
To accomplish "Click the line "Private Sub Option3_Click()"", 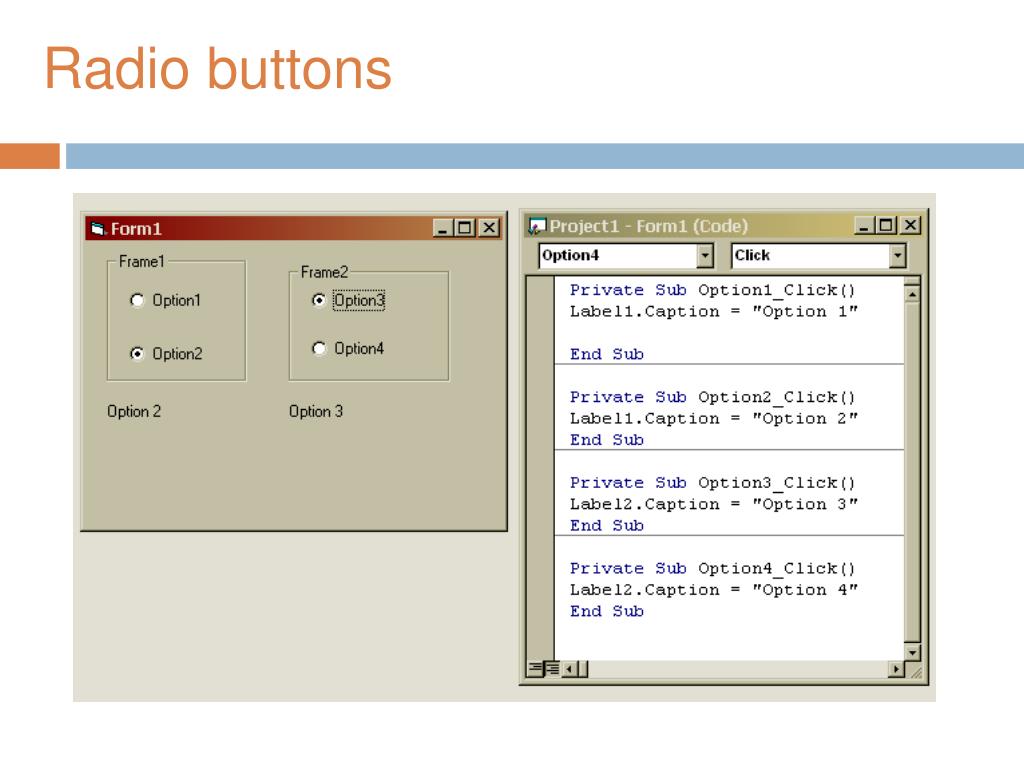I will [712, 483].
